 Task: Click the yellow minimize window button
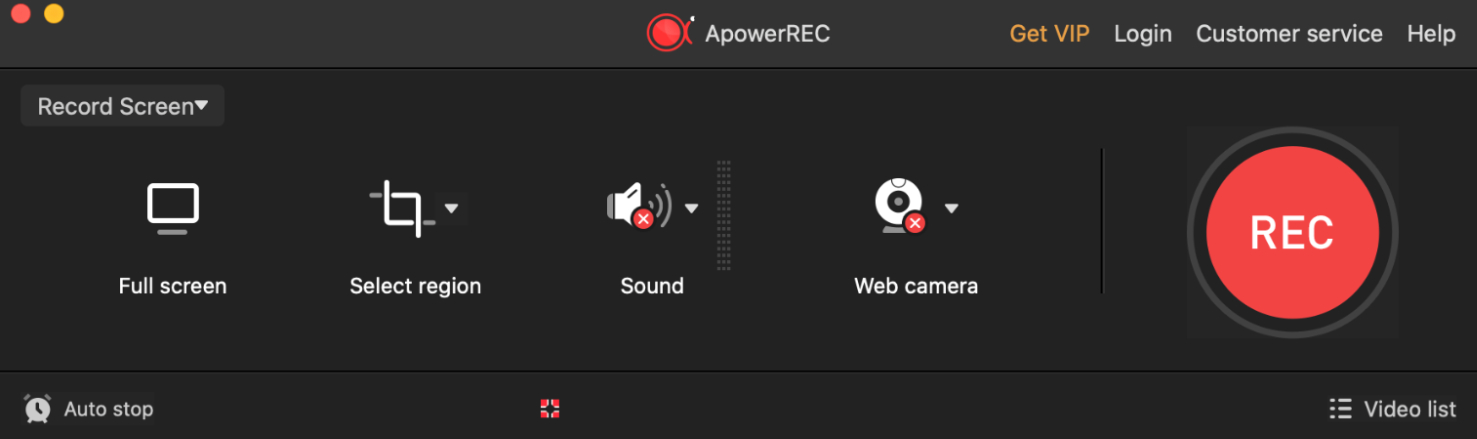pos(54,13)
